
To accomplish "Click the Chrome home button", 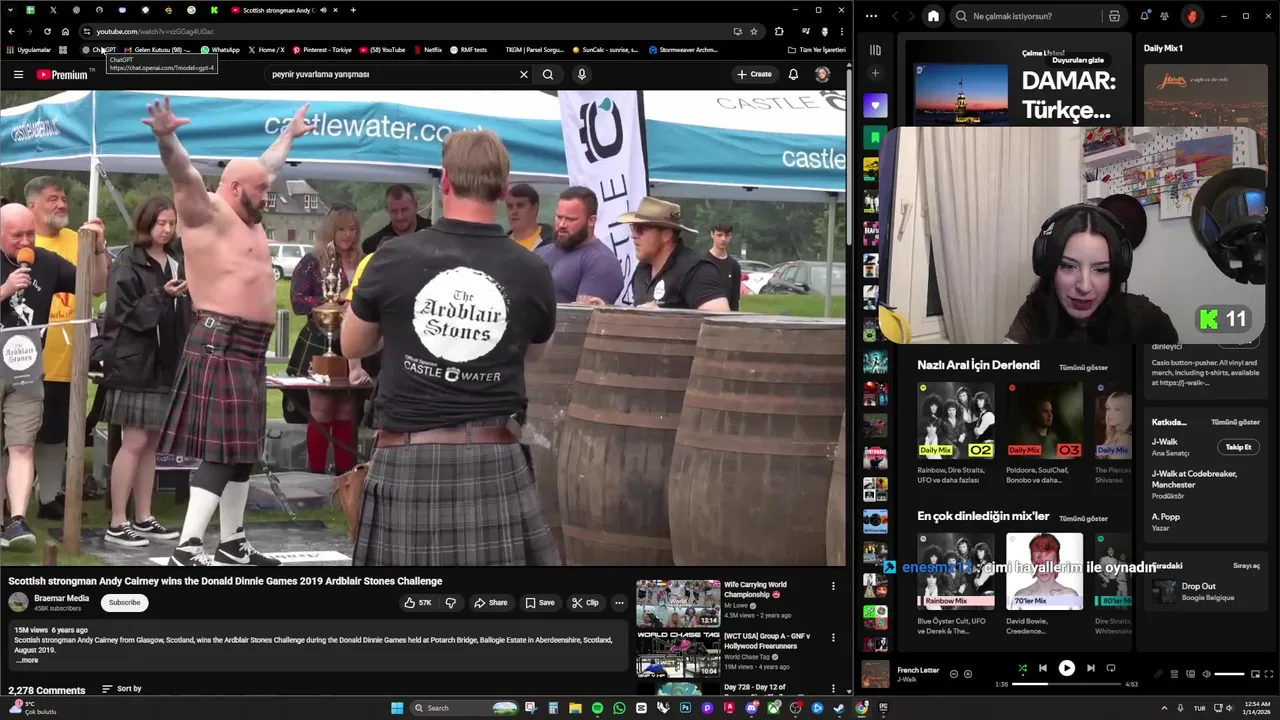I will 65,32.
